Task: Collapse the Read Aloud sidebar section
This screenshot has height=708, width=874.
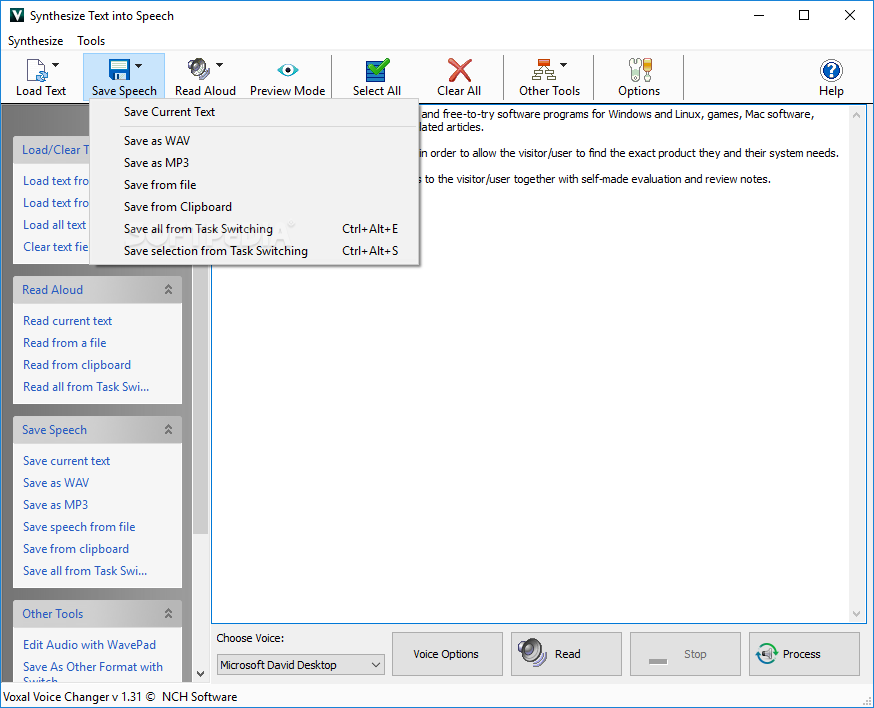Action: [x=168, y=289]
